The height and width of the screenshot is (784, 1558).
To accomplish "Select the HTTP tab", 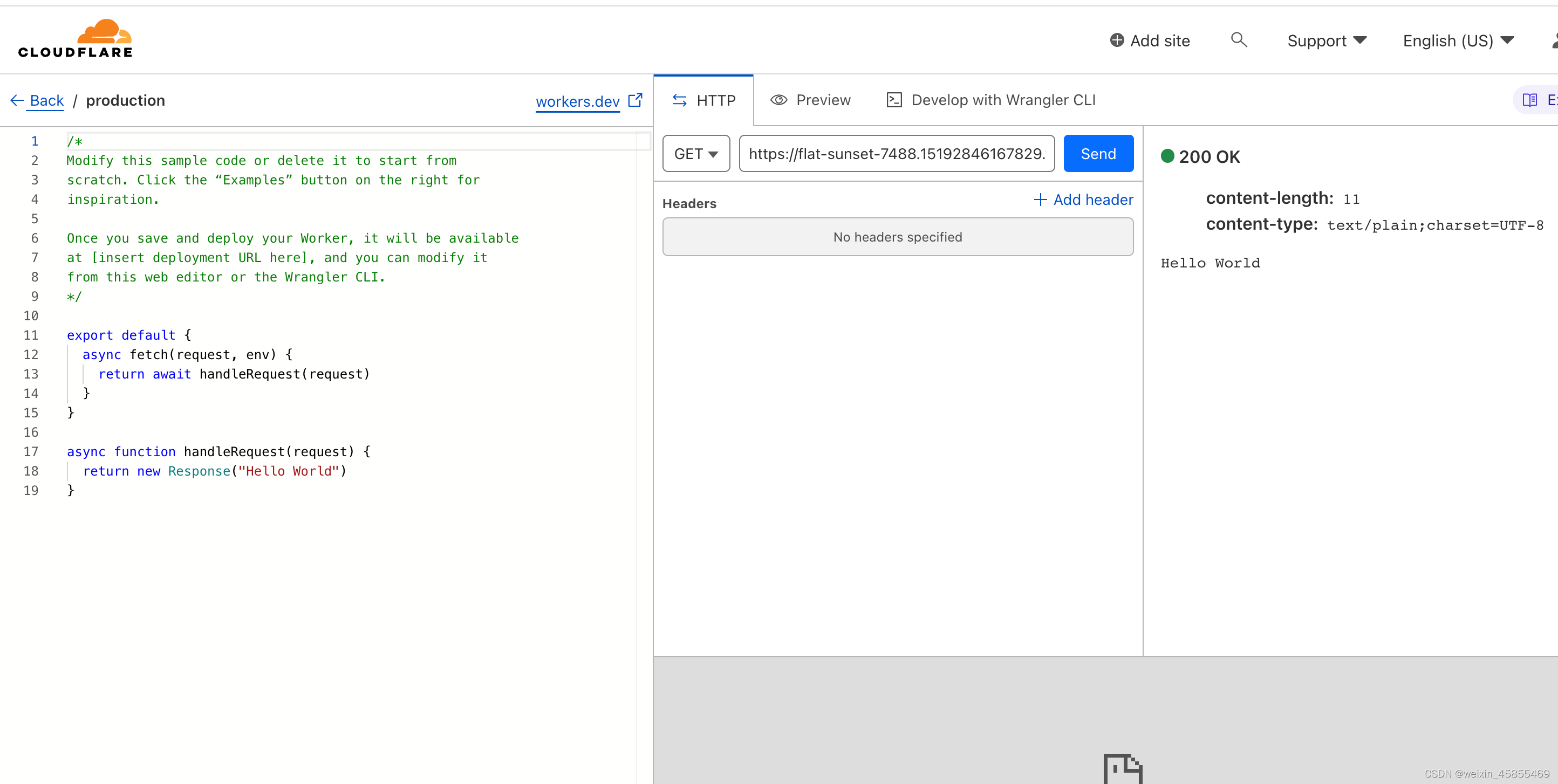I will pos(704,100).
